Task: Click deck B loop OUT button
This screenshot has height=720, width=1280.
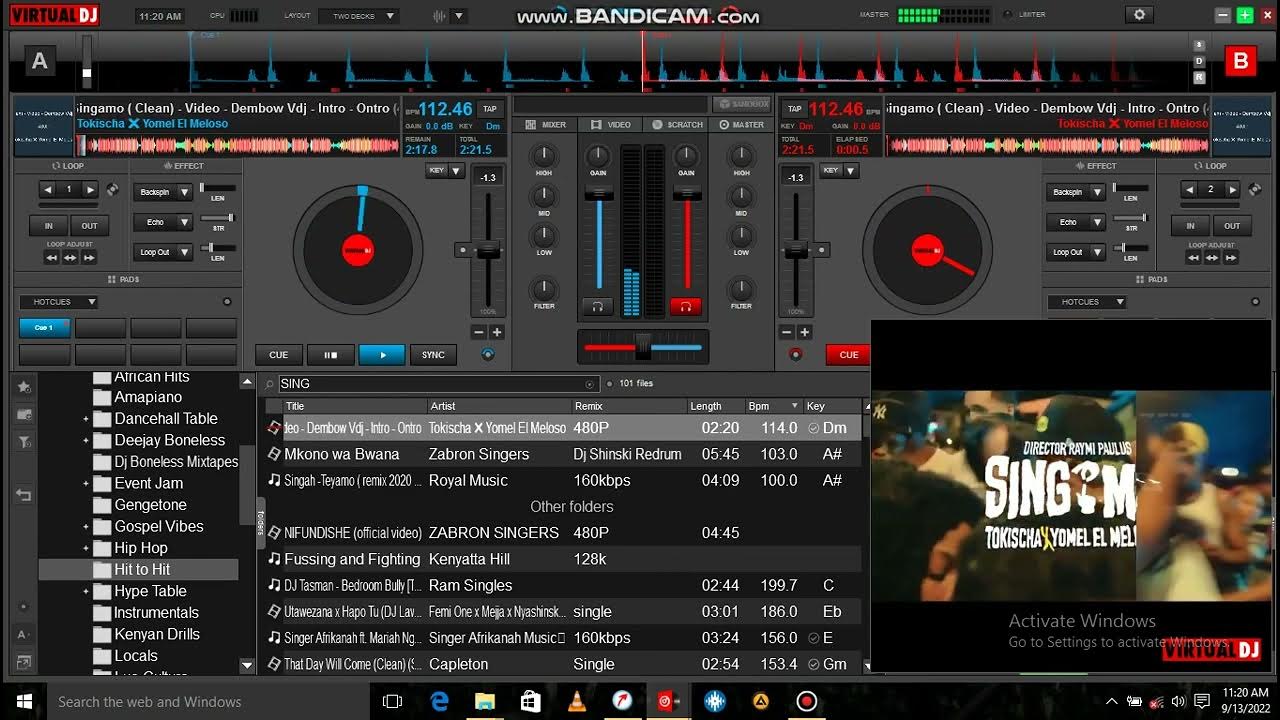Action: pos(1232,226)
